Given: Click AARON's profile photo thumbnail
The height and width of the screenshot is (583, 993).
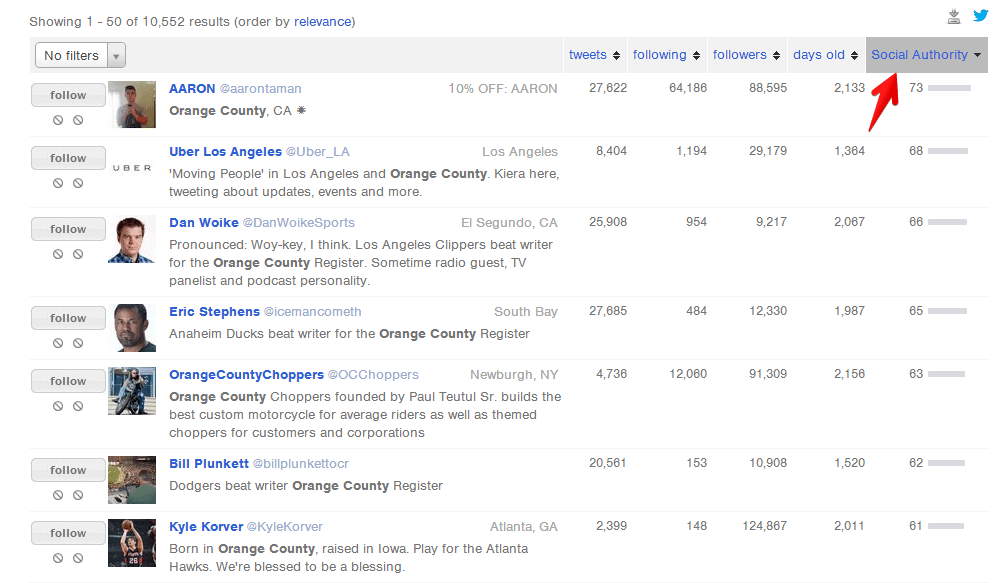Looking at the screenshot, I should (x=132, y=104).
